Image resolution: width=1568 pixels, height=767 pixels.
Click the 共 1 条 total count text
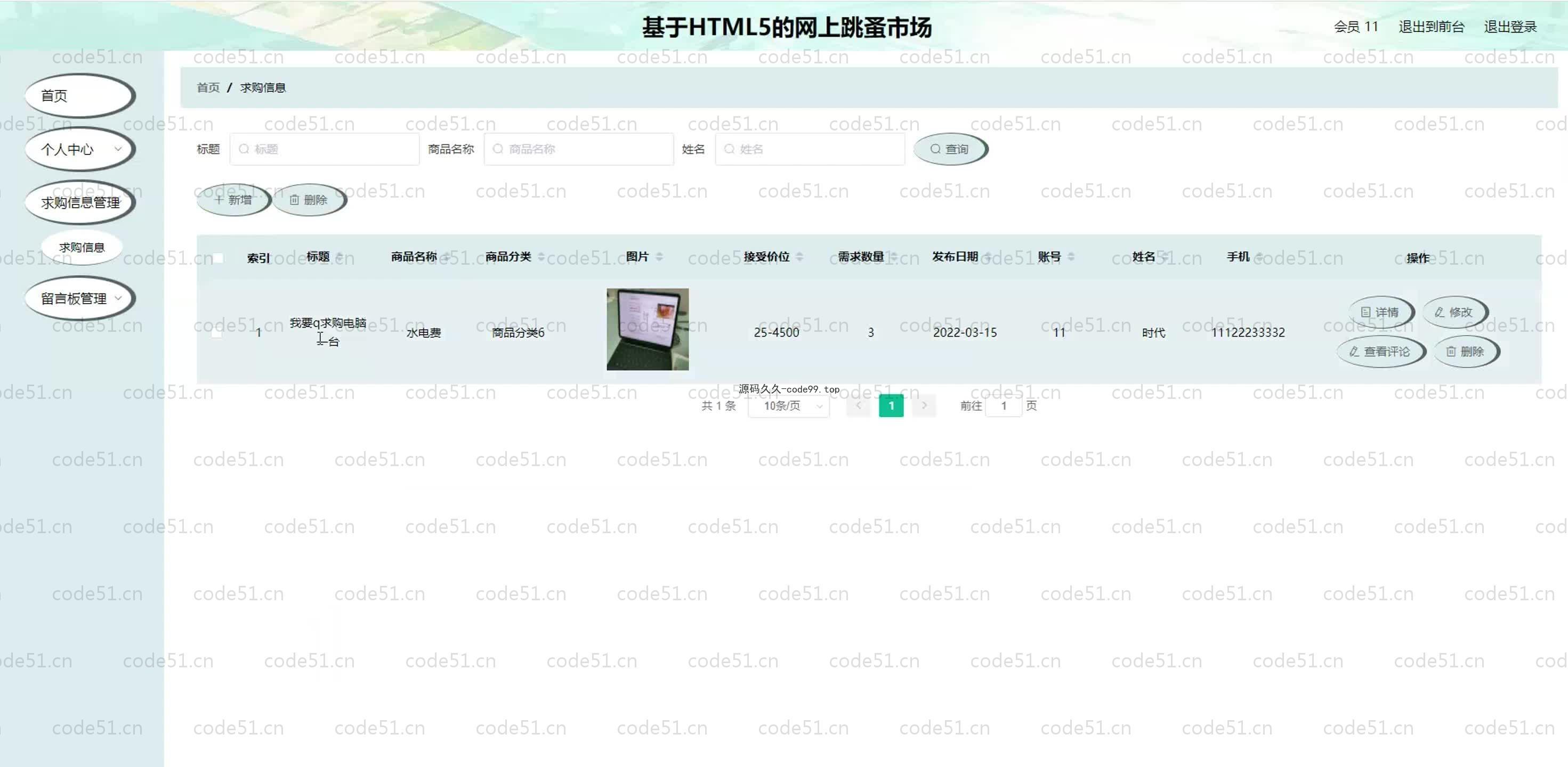719,406
